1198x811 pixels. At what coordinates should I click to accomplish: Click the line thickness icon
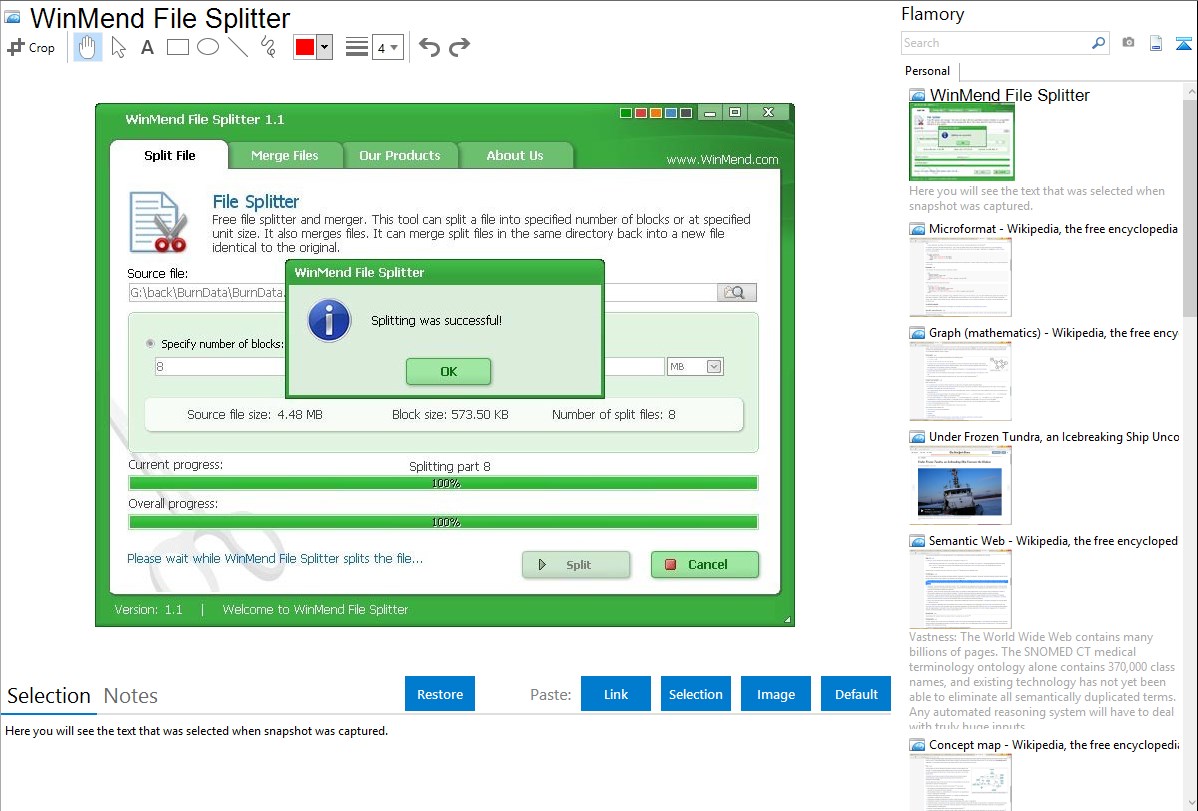pyautogui.click(x=356, y=47)
